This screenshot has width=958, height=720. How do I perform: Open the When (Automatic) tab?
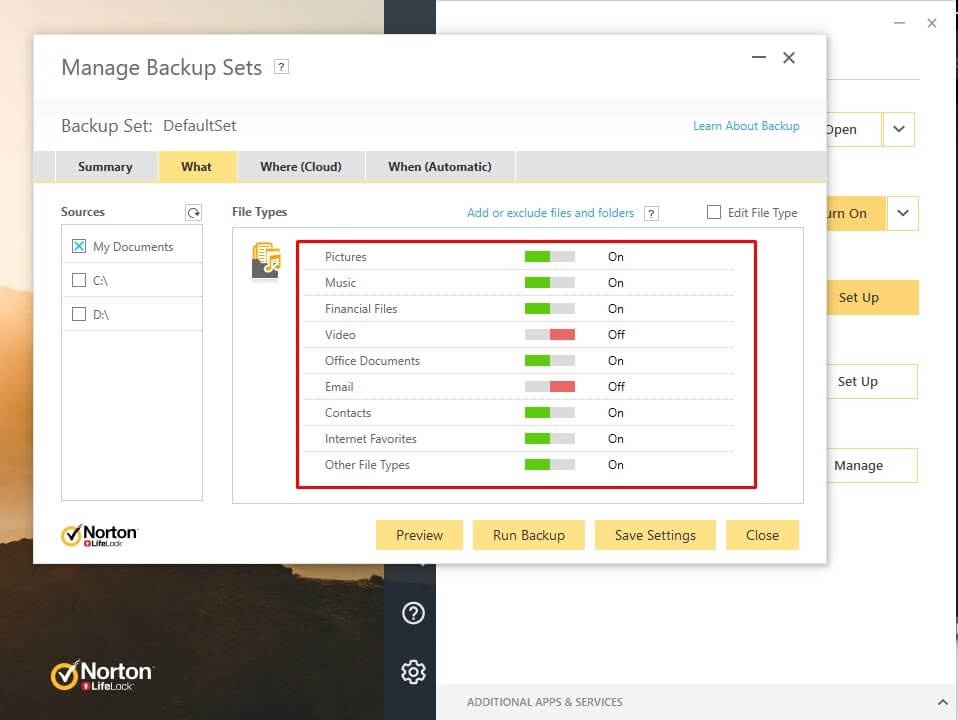tap(439, 166)
